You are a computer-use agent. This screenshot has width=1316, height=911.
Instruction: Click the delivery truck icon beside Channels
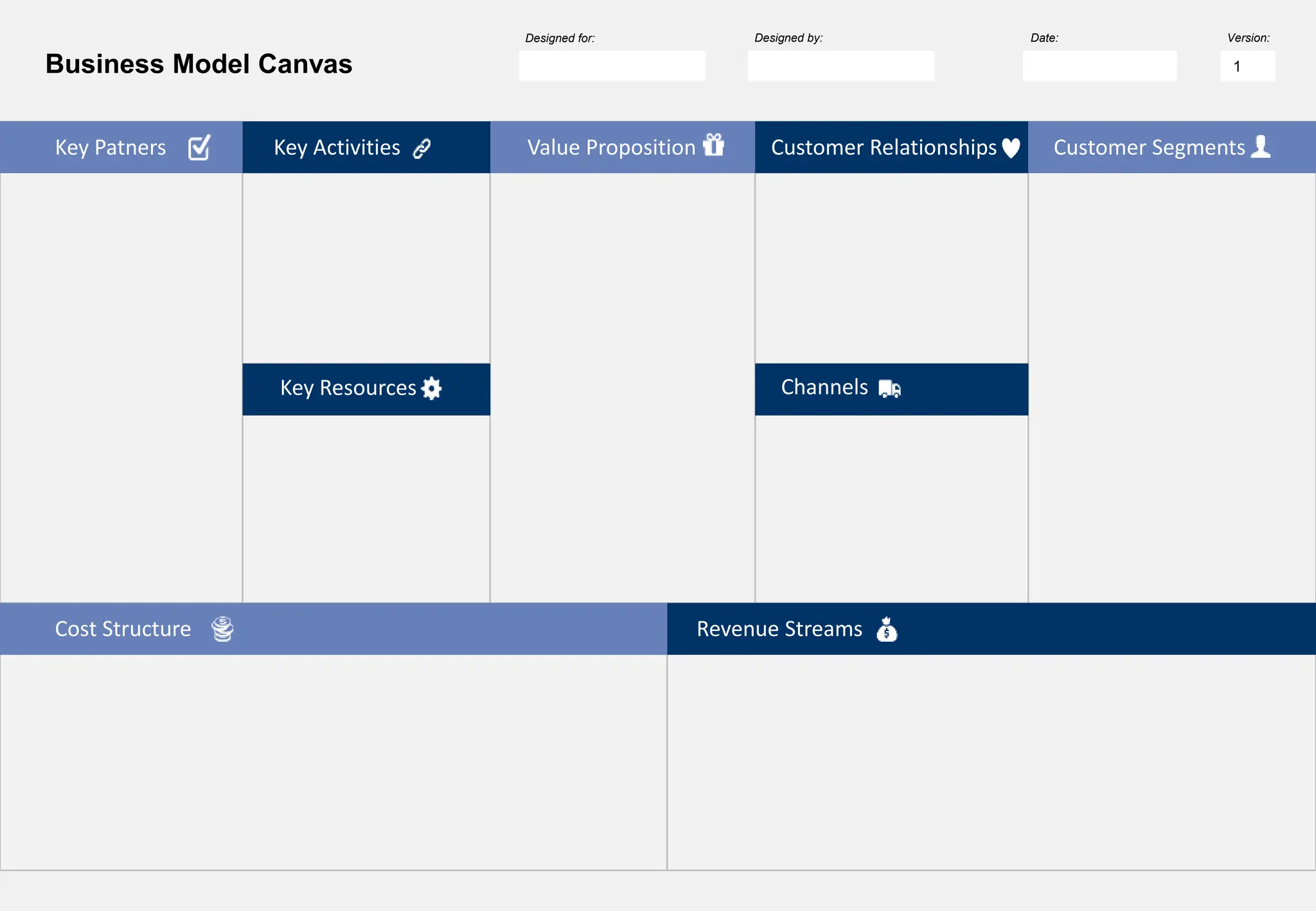coord(889,389)
